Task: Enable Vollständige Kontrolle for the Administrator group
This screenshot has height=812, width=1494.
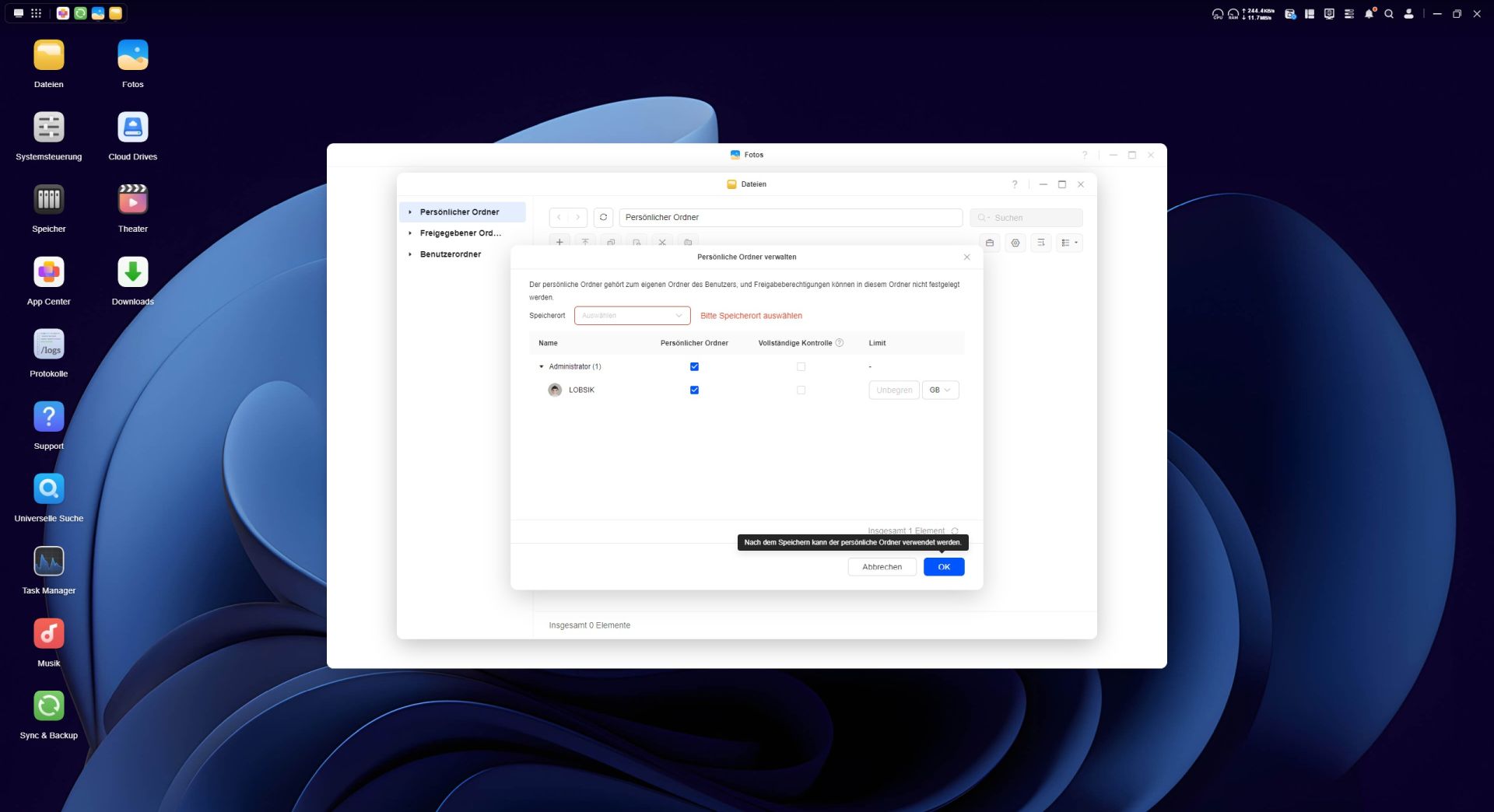Action: [801, 367]
